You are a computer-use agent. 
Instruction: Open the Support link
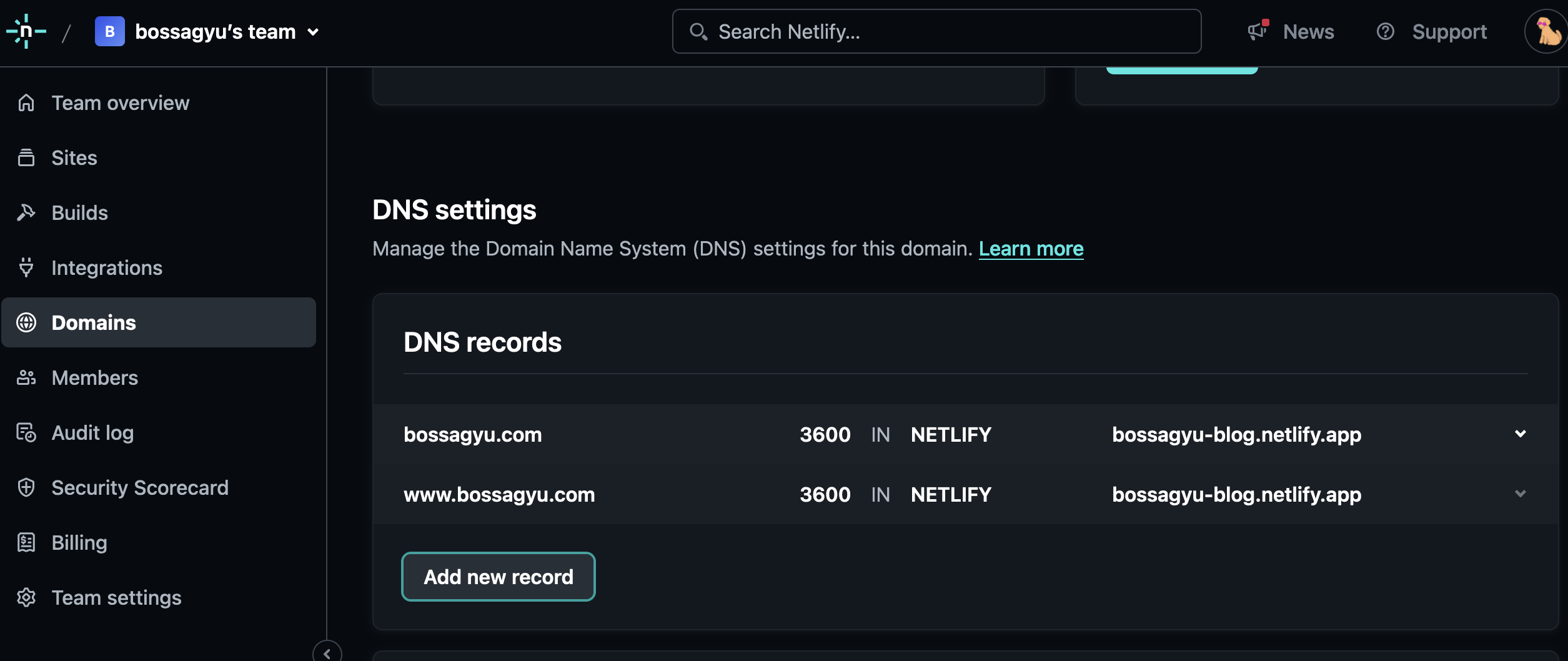pos(1449,32)
